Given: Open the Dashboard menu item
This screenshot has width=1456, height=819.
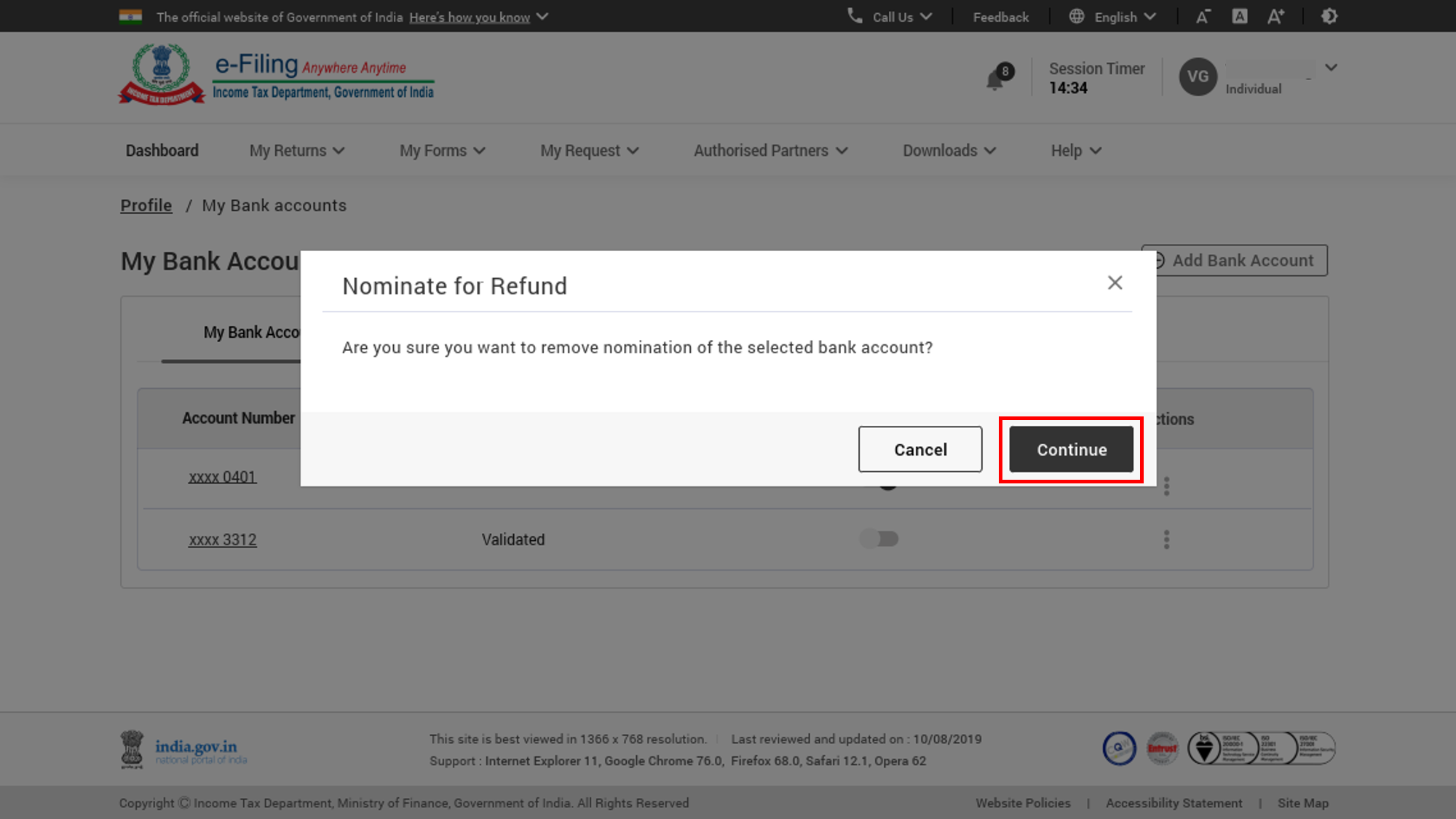Looking at the screenshot, I should pos(162,151).
